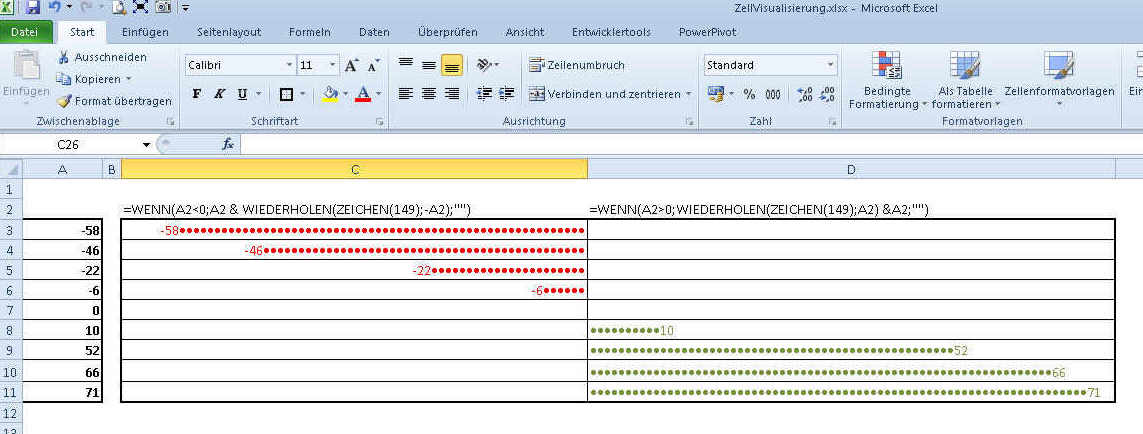Click the insert function fx icon
This screenshot has height=434, width=1143.
(228, 144)
